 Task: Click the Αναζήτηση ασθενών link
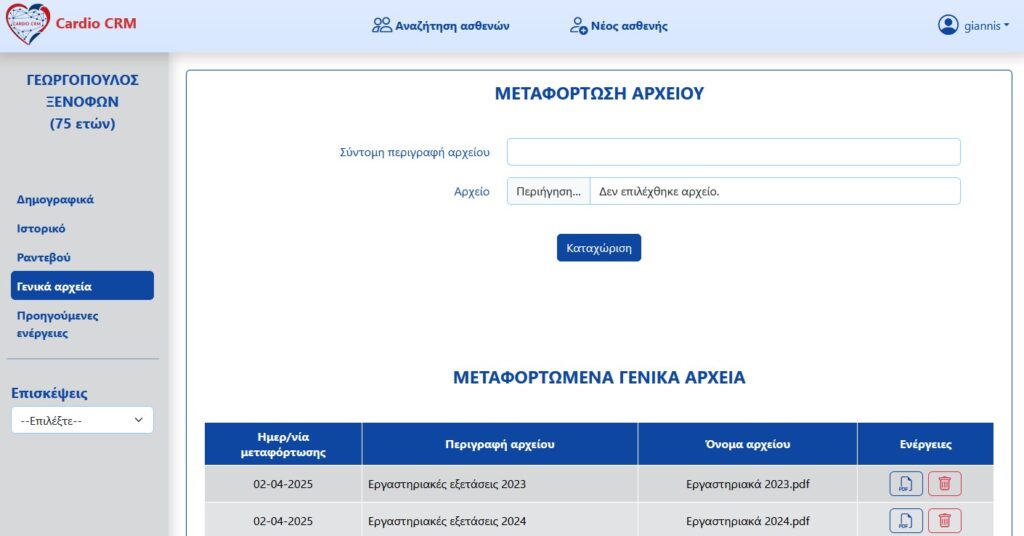[452, 26]
